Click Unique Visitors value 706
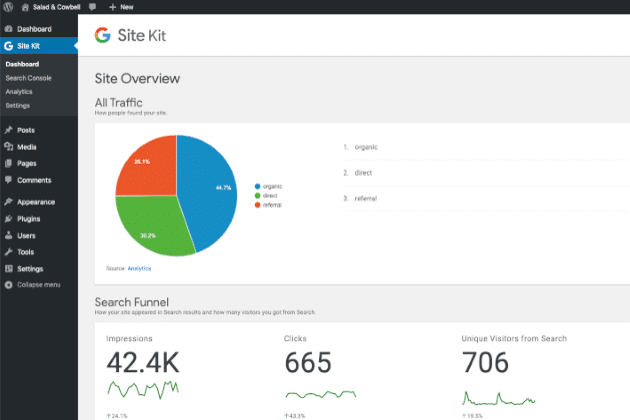Screen dimensions: 630x420 click(485, 363)
